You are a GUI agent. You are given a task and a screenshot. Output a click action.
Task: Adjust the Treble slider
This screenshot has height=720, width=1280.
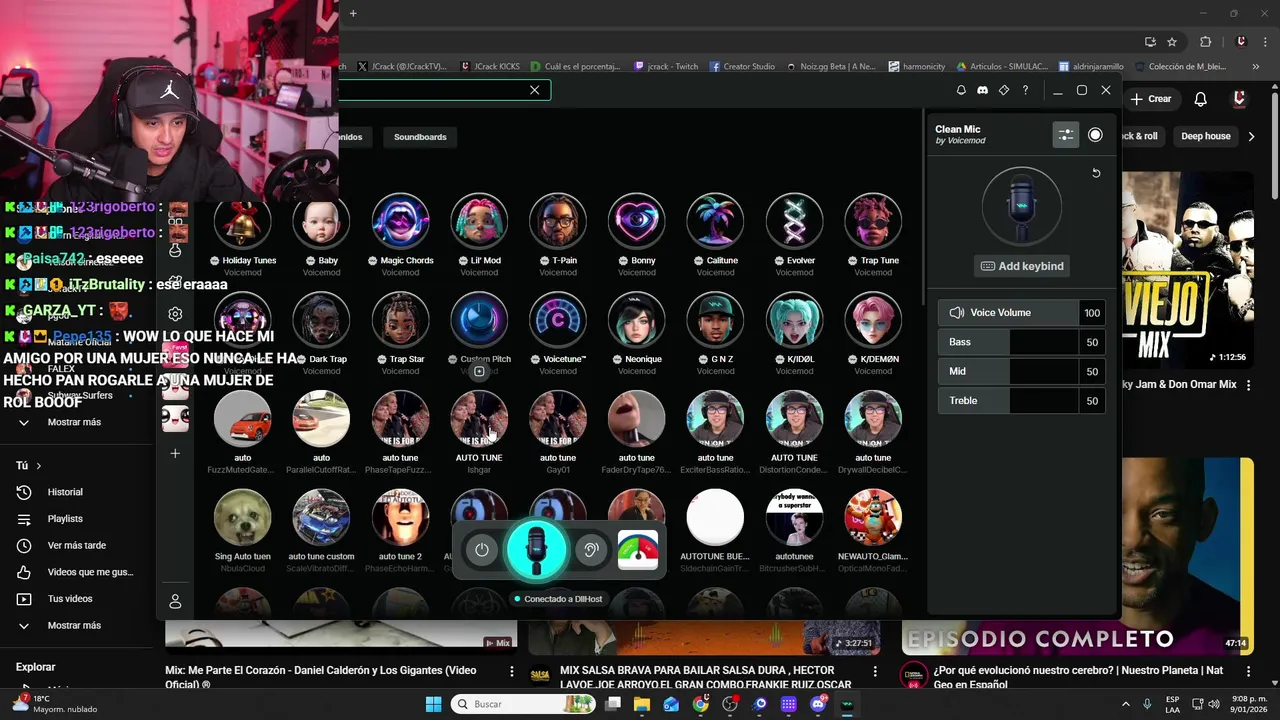pos(1021,401)
